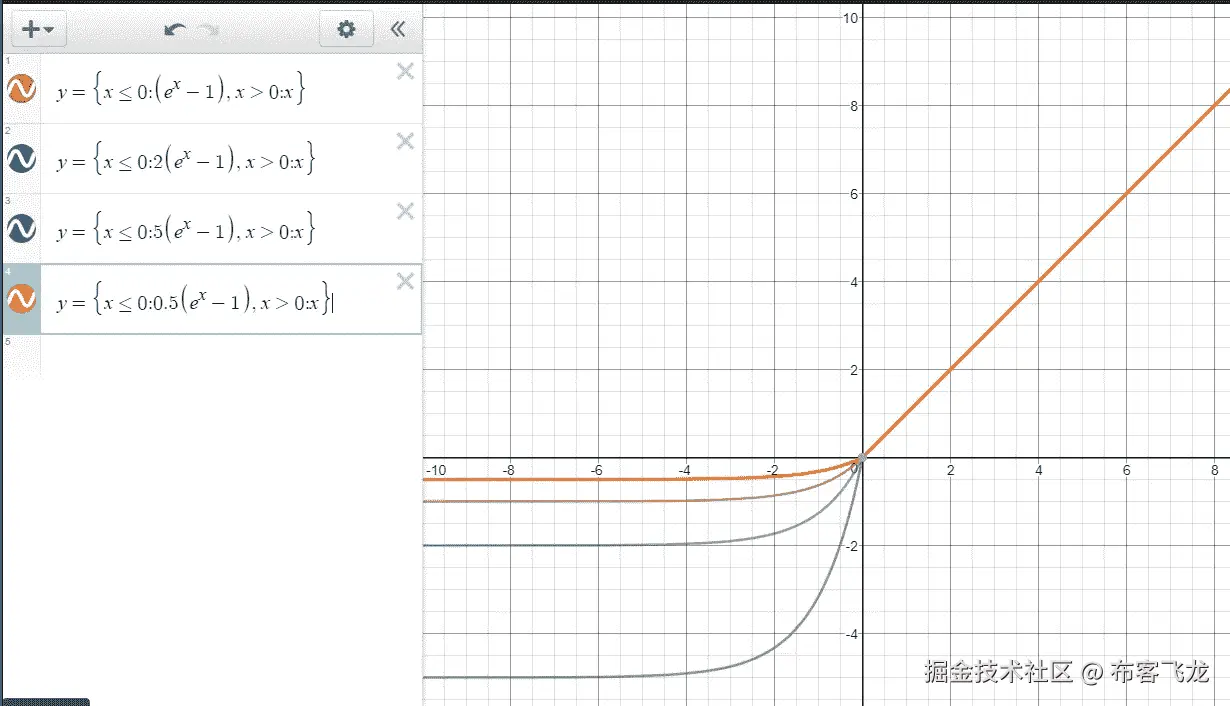Click x-axis label -10
The image size is (1230, 706).
coord(436,469)
